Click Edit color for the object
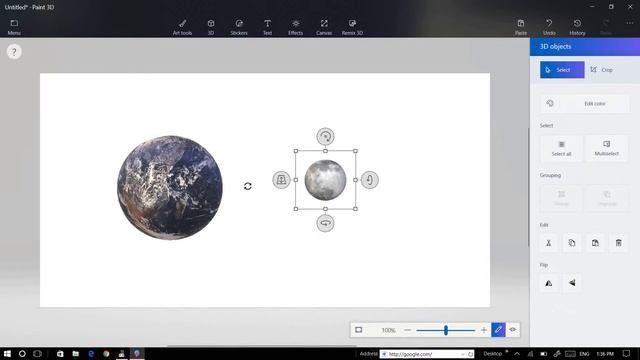Screen dimensions: 640x360 pyautogui.click(x=584, y=104)
